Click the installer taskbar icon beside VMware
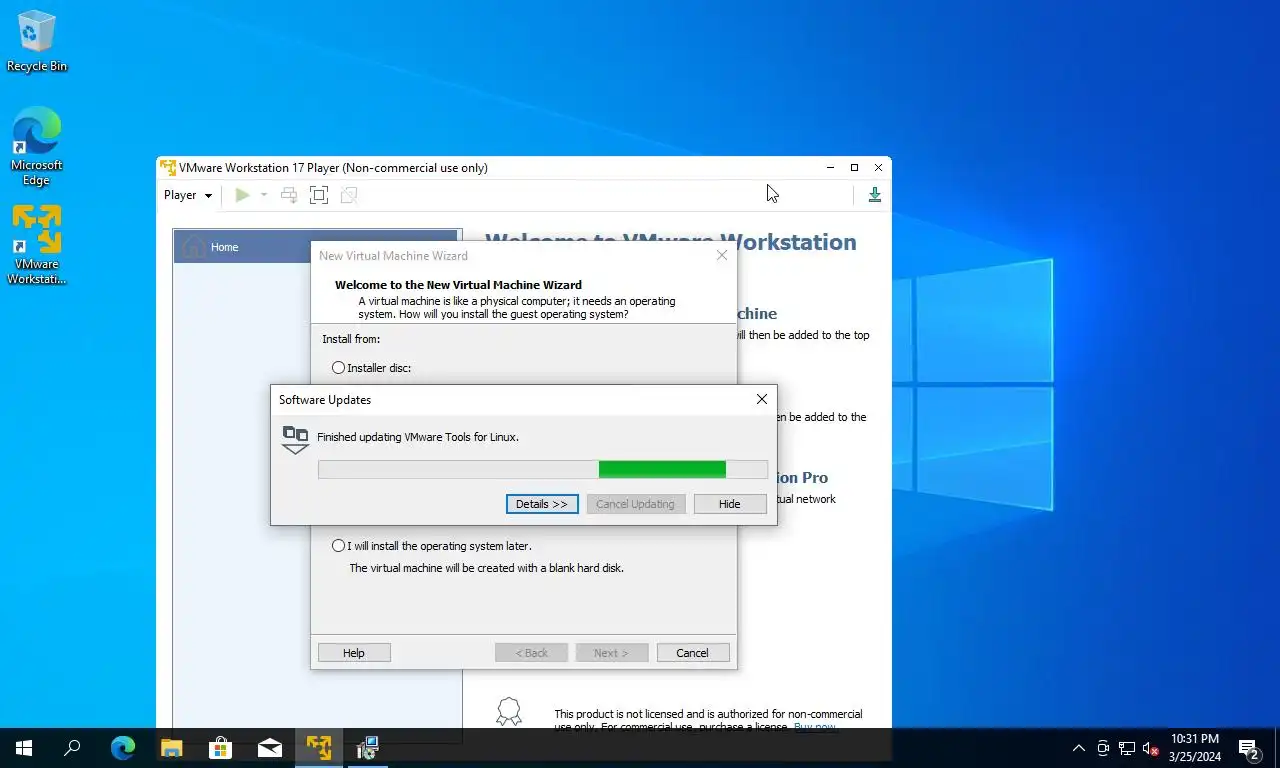 (x=368, y=748)
